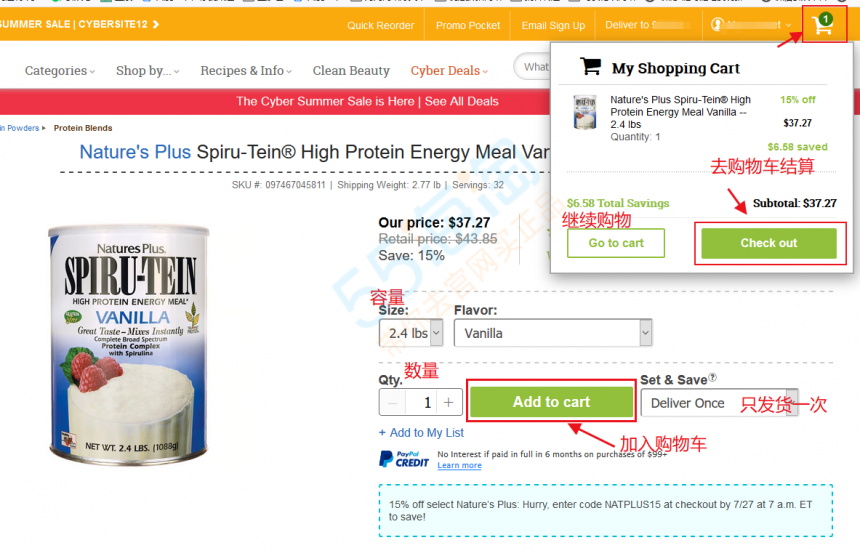Click the green Add to cart button
860x556 pixels.
click(x=551, y=402)
